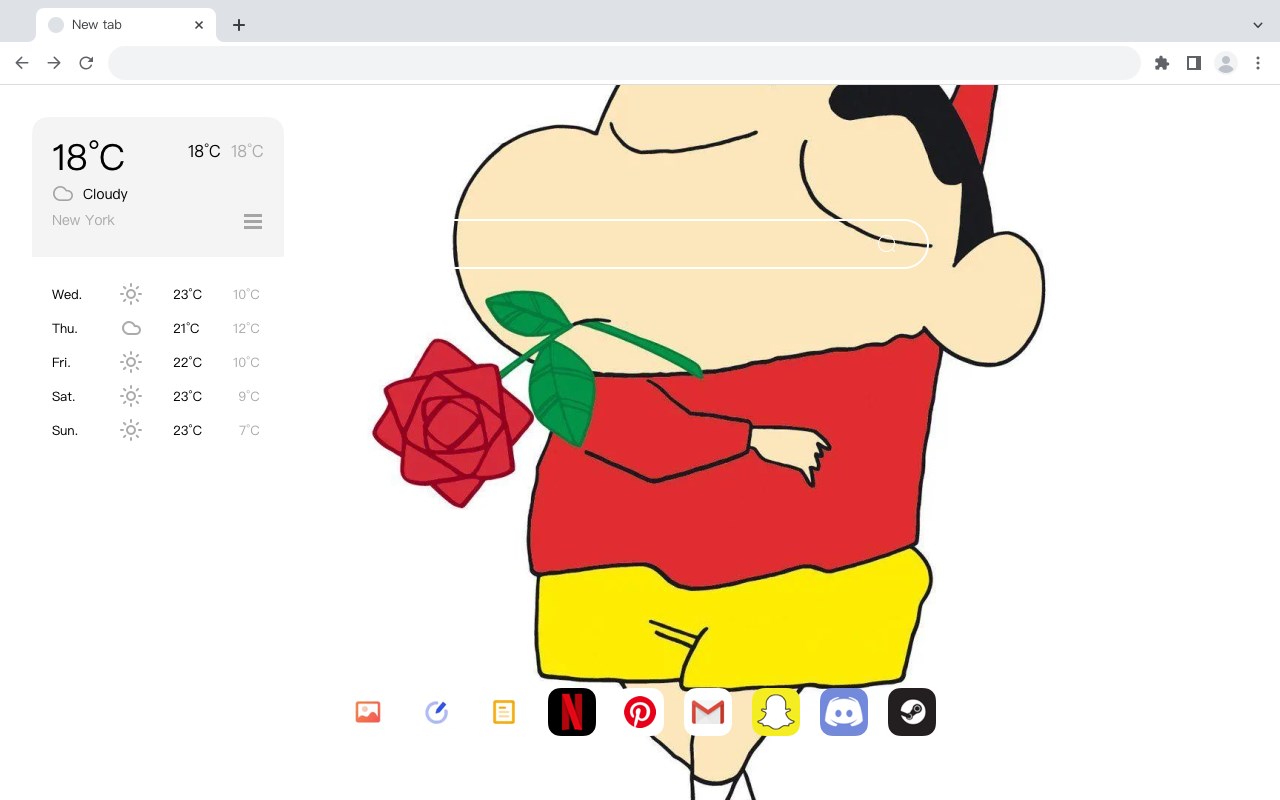Click the sunny icon for Sun.
The width and height of the screenshot is (1280, 800).
tap(131, 430)
